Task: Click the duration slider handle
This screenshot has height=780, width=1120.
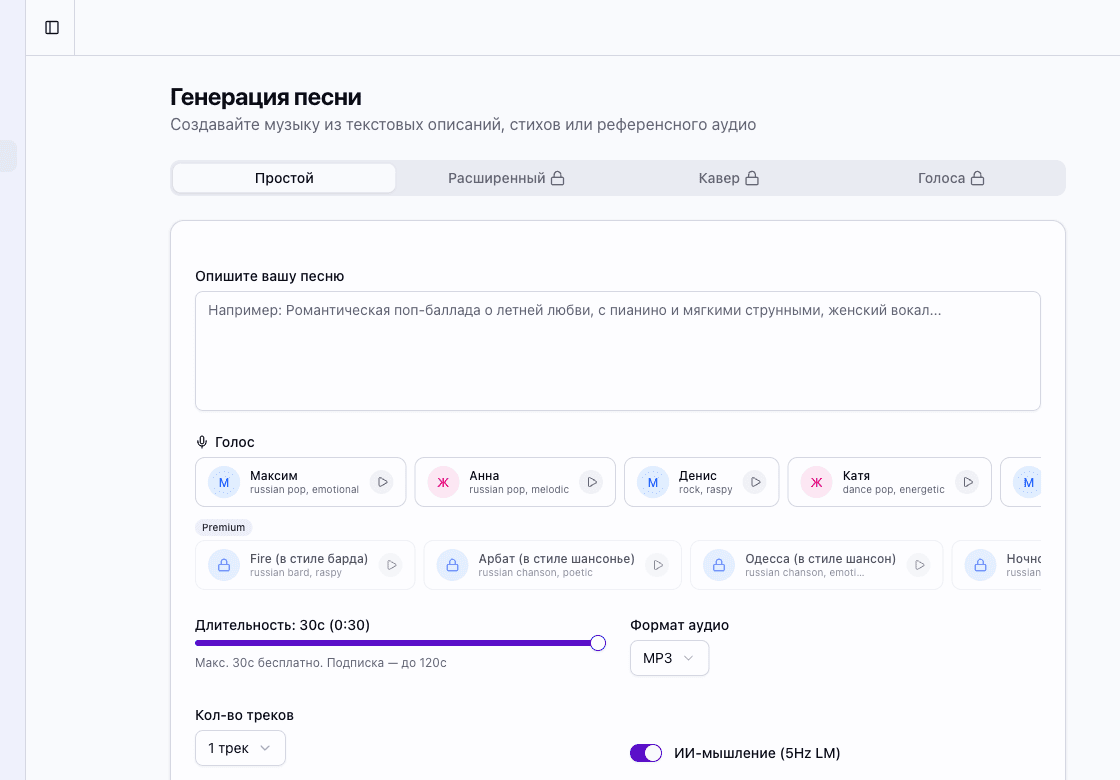Action: coord(598,643)
